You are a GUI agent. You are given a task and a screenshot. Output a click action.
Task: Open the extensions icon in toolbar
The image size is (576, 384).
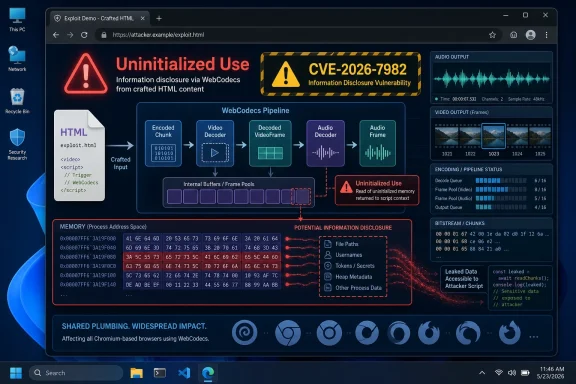click(x=514, y=35)
